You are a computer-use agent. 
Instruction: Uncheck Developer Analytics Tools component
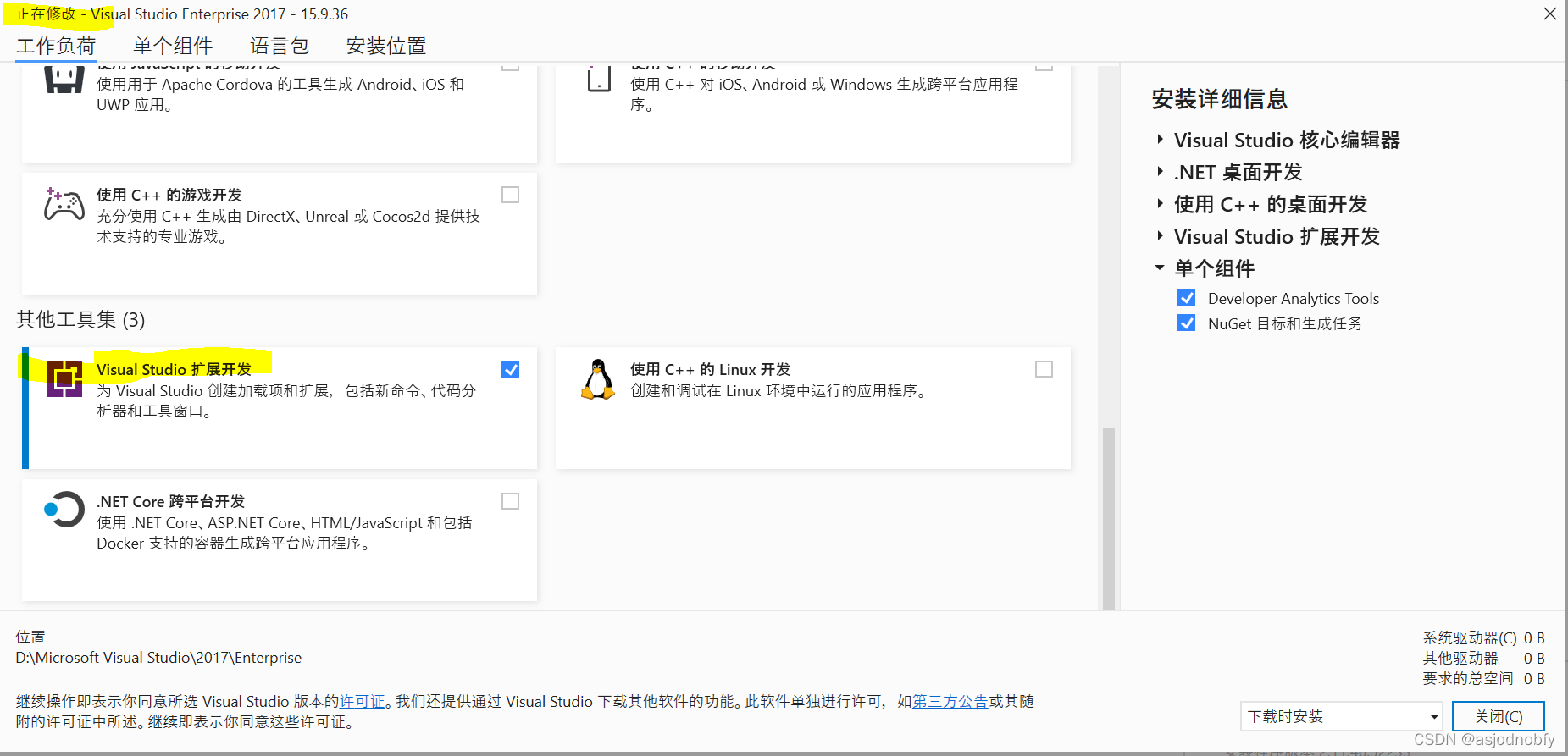pos(1187,298)
